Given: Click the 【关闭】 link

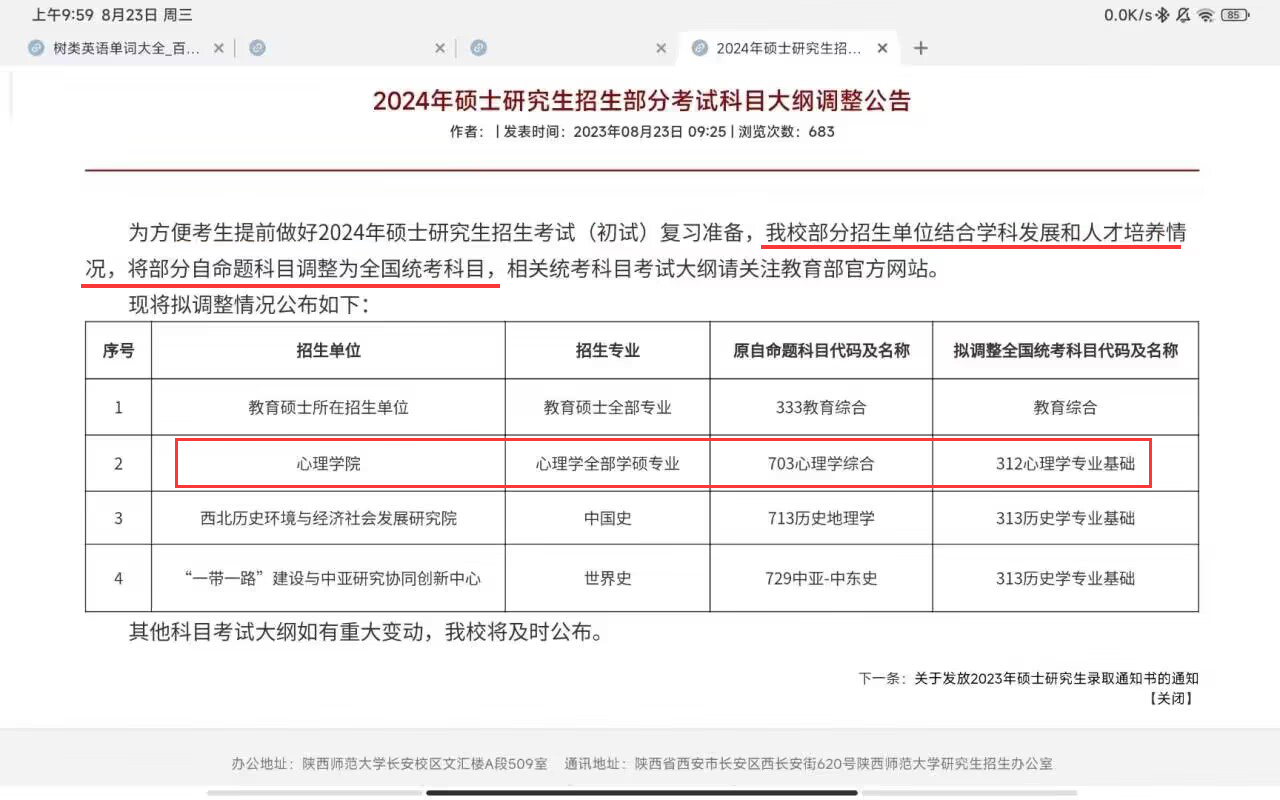Looking at the screenshot, I should pyautogui.click(x=1171, y=698).
